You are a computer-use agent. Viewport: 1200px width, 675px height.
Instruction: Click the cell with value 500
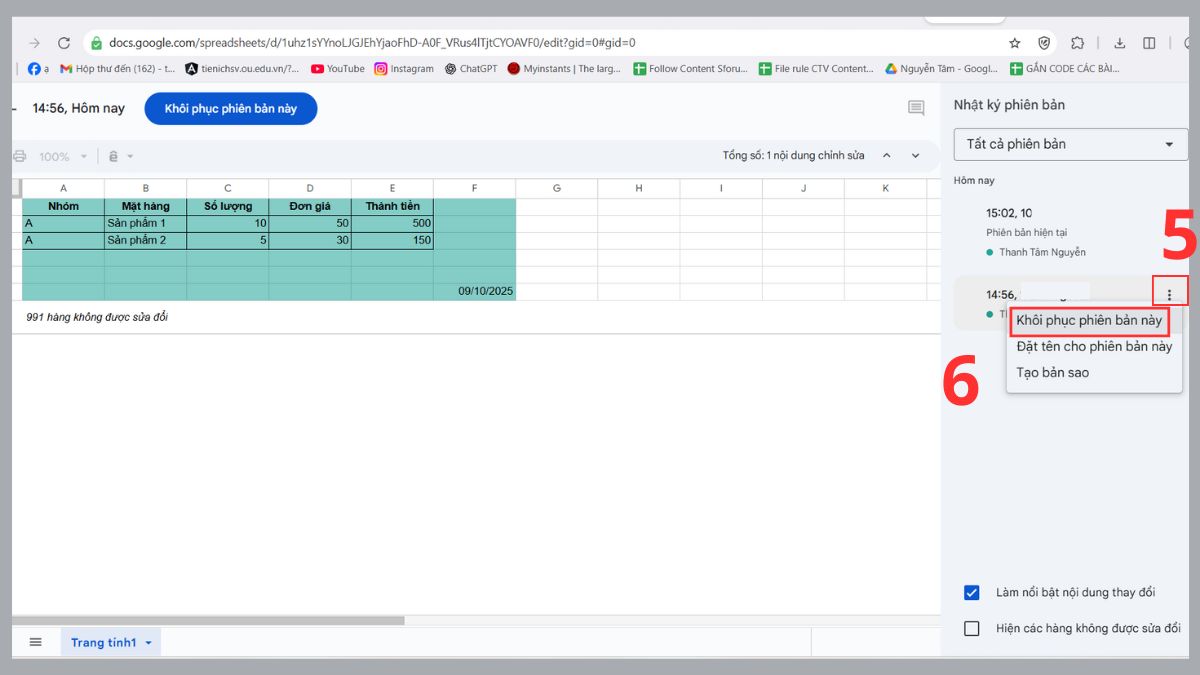(x=392, y=223)
